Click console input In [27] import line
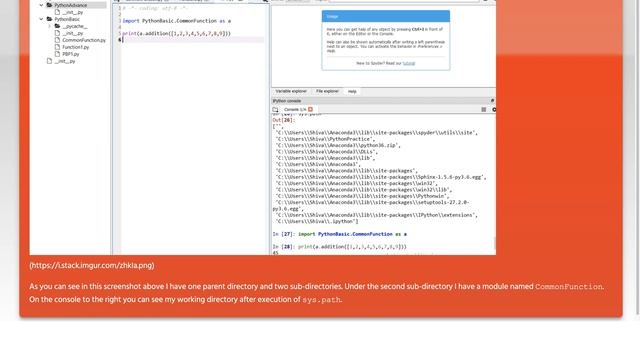 pos(340,234)
